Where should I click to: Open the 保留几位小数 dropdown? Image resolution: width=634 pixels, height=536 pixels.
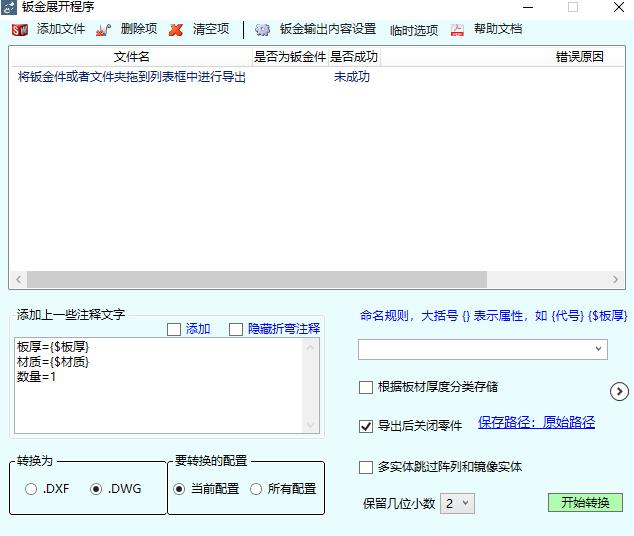pos(457,503)
